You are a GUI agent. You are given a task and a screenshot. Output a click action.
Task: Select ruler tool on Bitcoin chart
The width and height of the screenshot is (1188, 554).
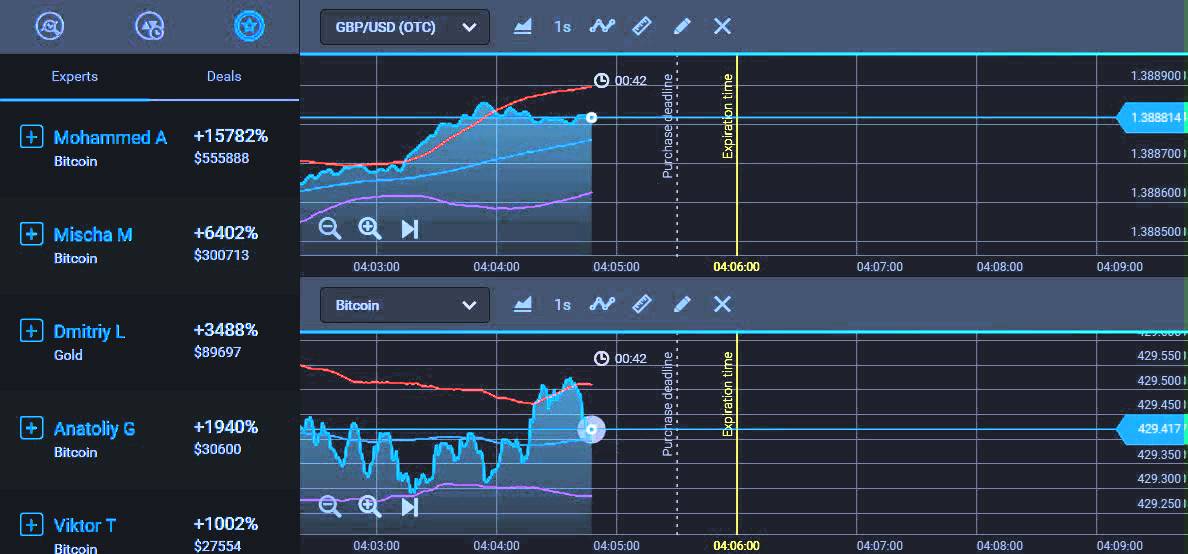tap(642, 305)
